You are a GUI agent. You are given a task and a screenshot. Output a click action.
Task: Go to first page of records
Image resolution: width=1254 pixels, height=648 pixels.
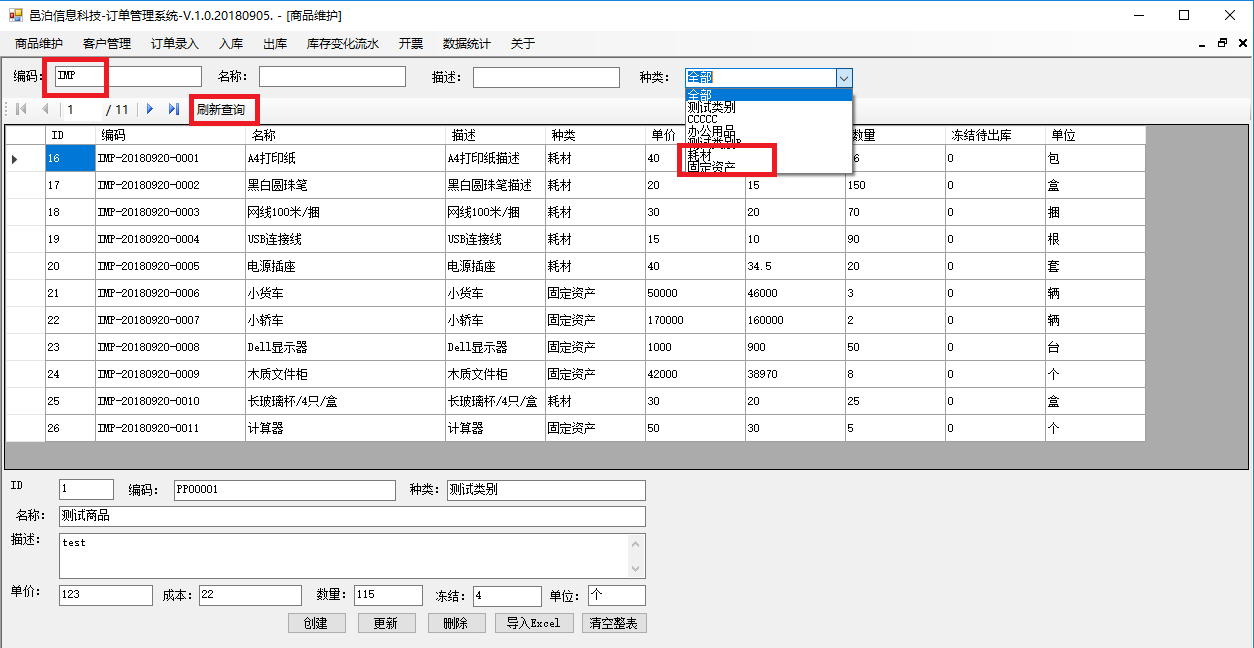click(x=21, y=109)
